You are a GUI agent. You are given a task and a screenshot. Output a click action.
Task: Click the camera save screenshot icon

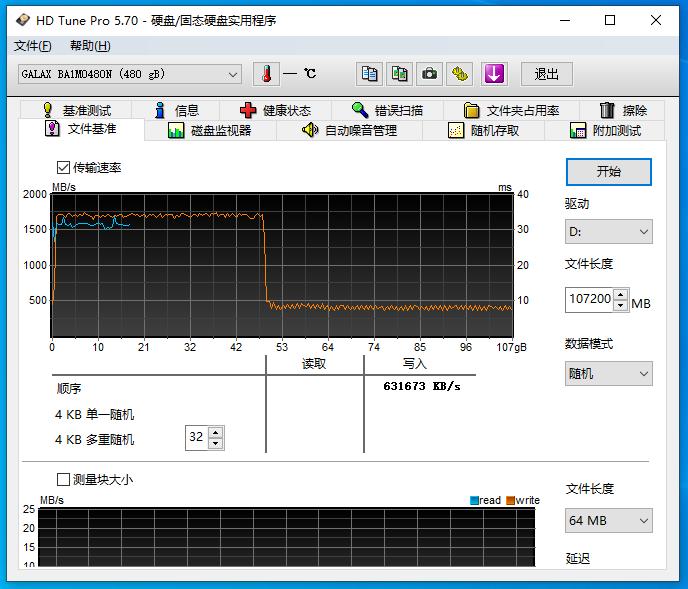(429, 74)
